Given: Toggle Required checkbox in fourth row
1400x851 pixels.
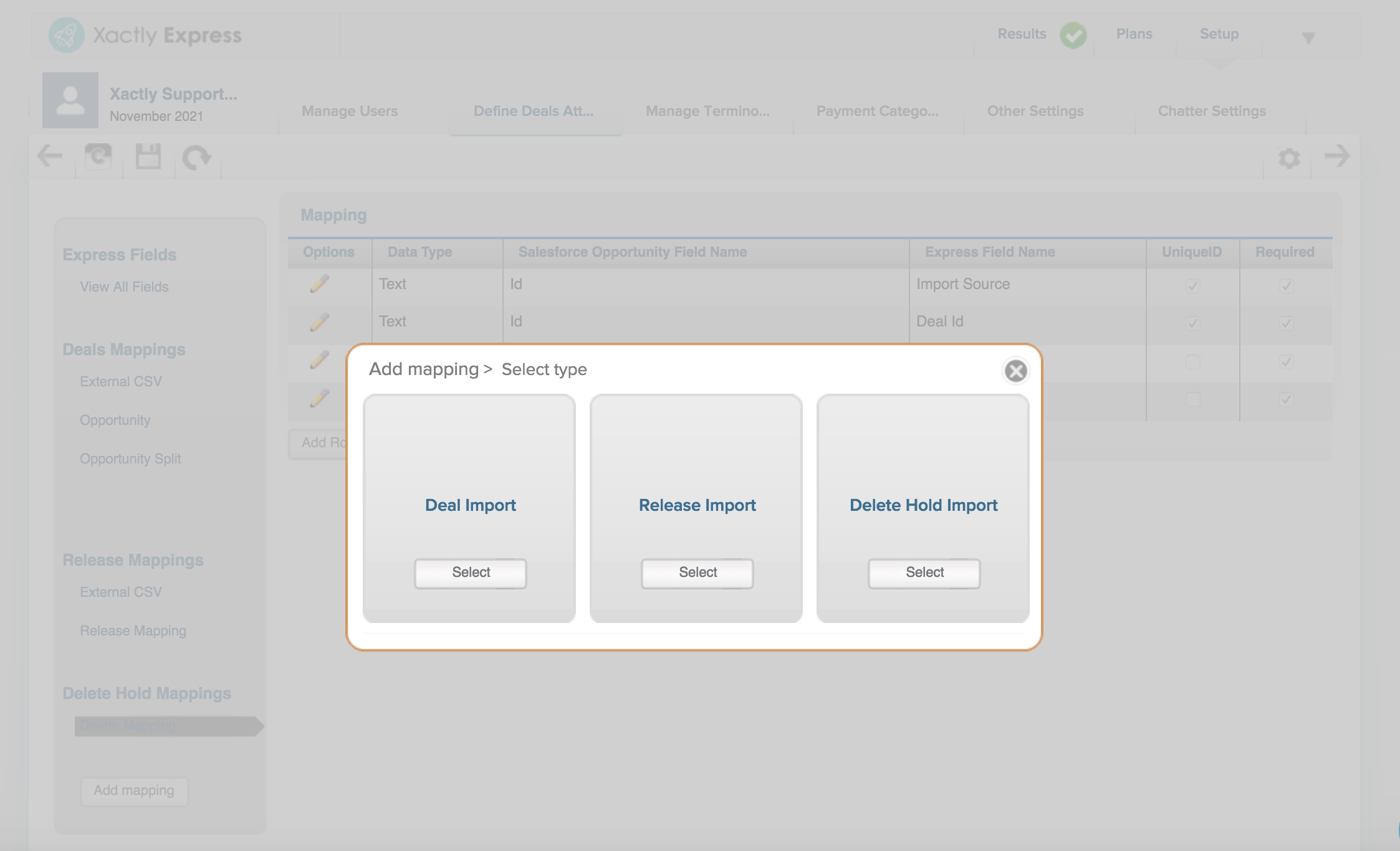Looking at the screenshot, I should click(x=1286, y=399).
